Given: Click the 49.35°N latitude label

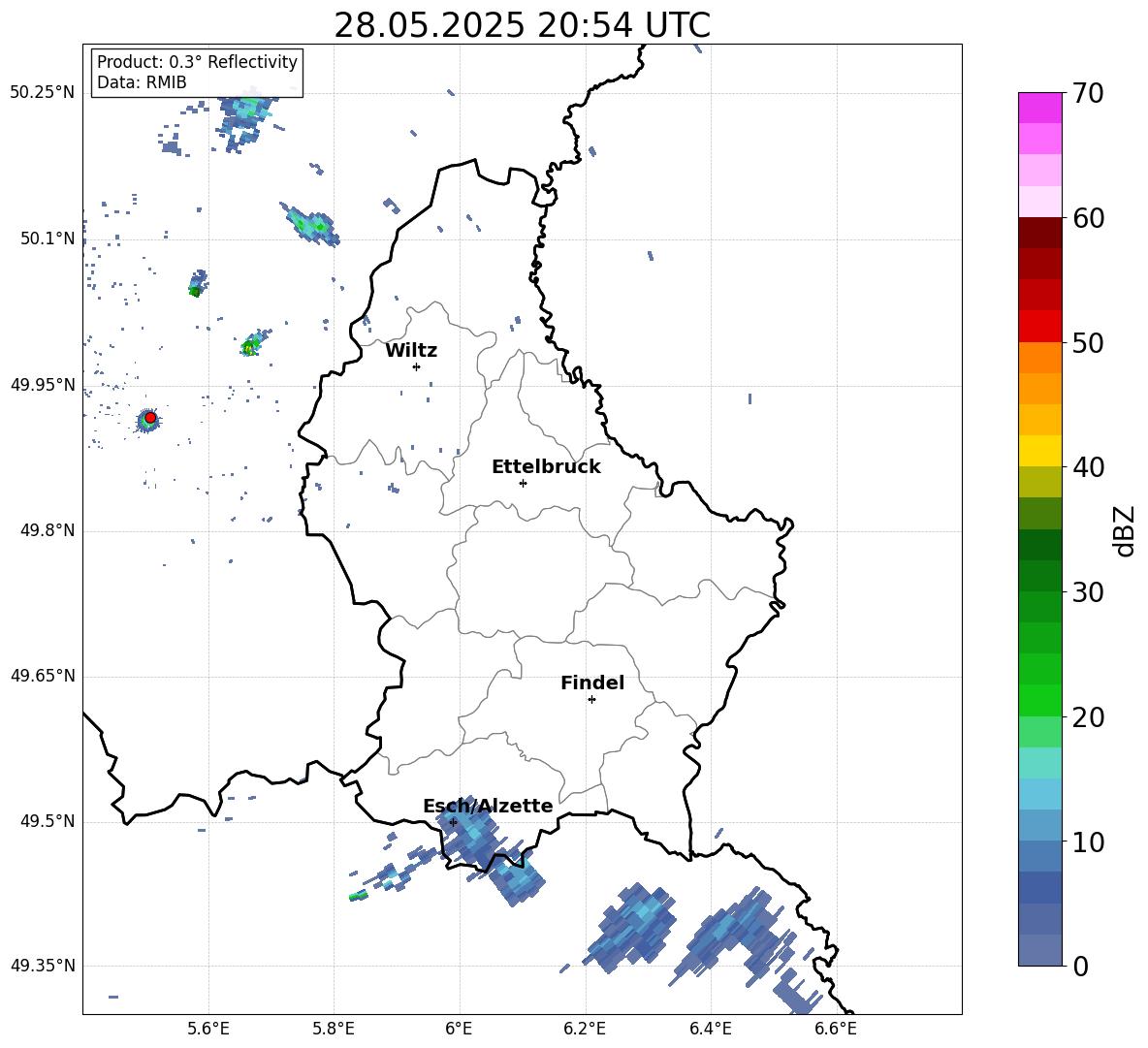Looking at the screenshot, I should (x=43, y=966).
